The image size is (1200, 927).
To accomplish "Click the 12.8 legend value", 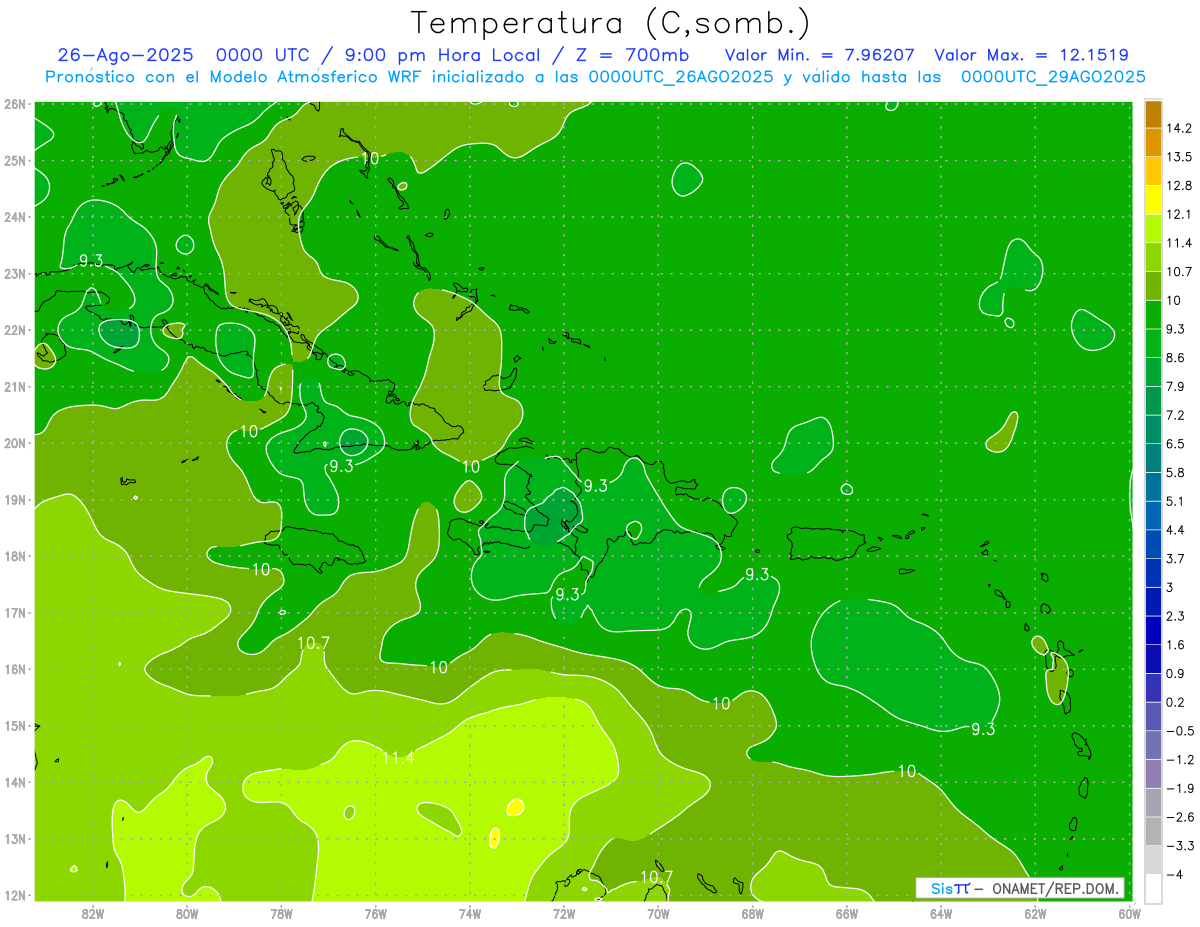I will click(x=1181, y=185).
